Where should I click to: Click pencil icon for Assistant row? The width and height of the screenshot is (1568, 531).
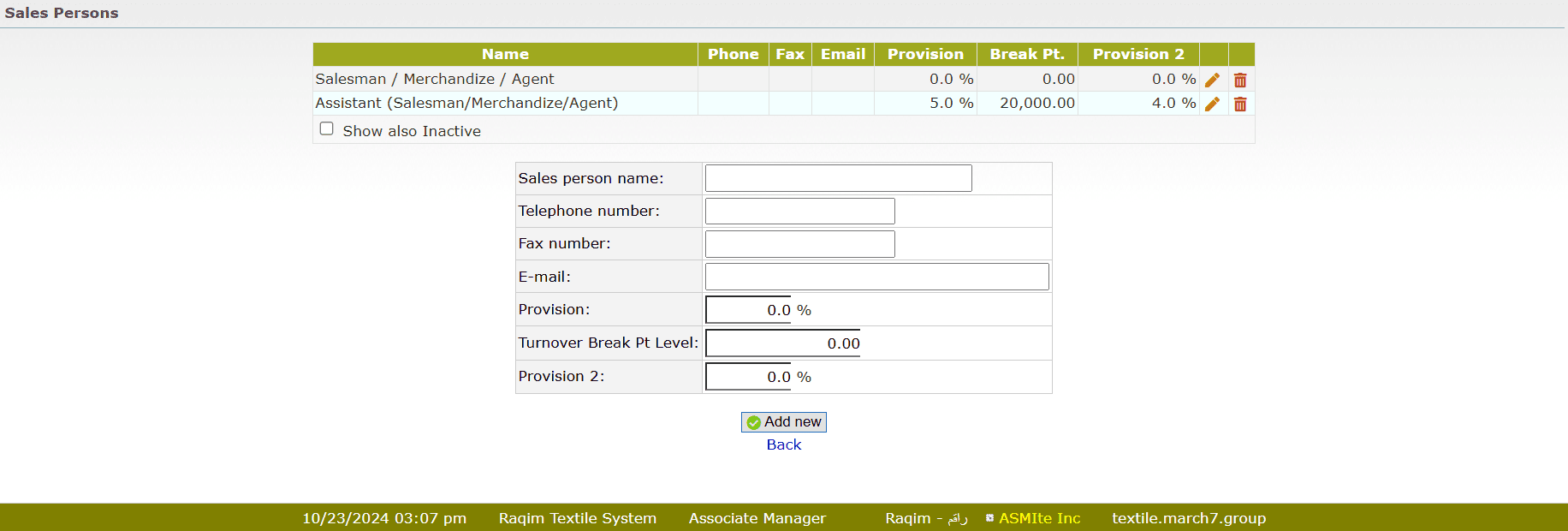[x=1212, y=104]
